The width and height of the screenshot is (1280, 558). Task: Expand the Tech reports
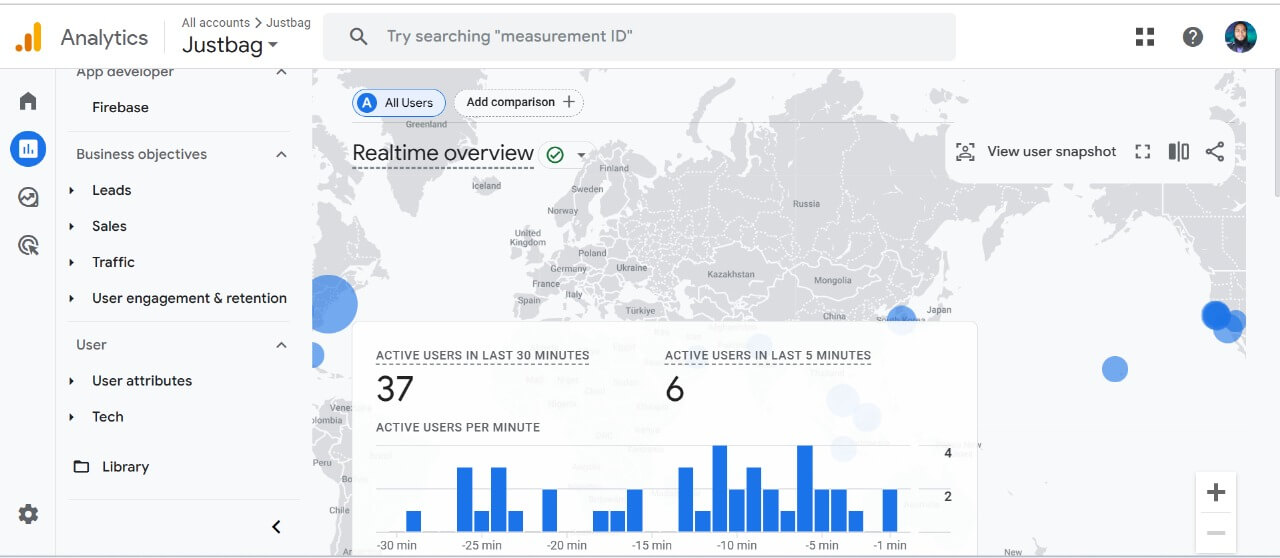click(x=72, y=417)
